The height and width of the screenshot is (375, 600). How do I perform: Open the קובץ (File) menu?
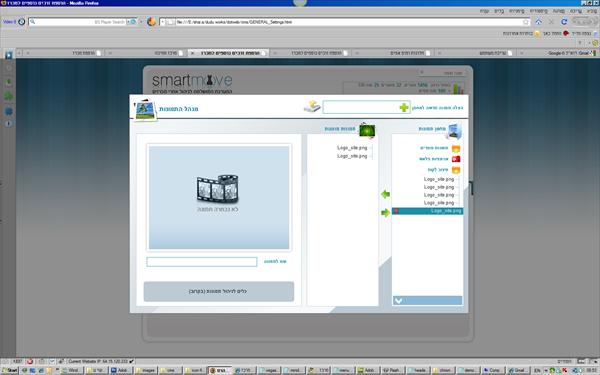pos(592,11)
